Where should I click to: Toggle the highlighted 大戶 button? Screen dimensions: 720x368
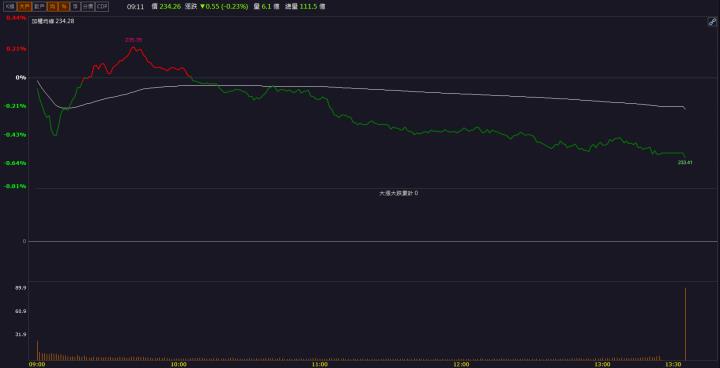pyautogui.click(x=24, y=6)
